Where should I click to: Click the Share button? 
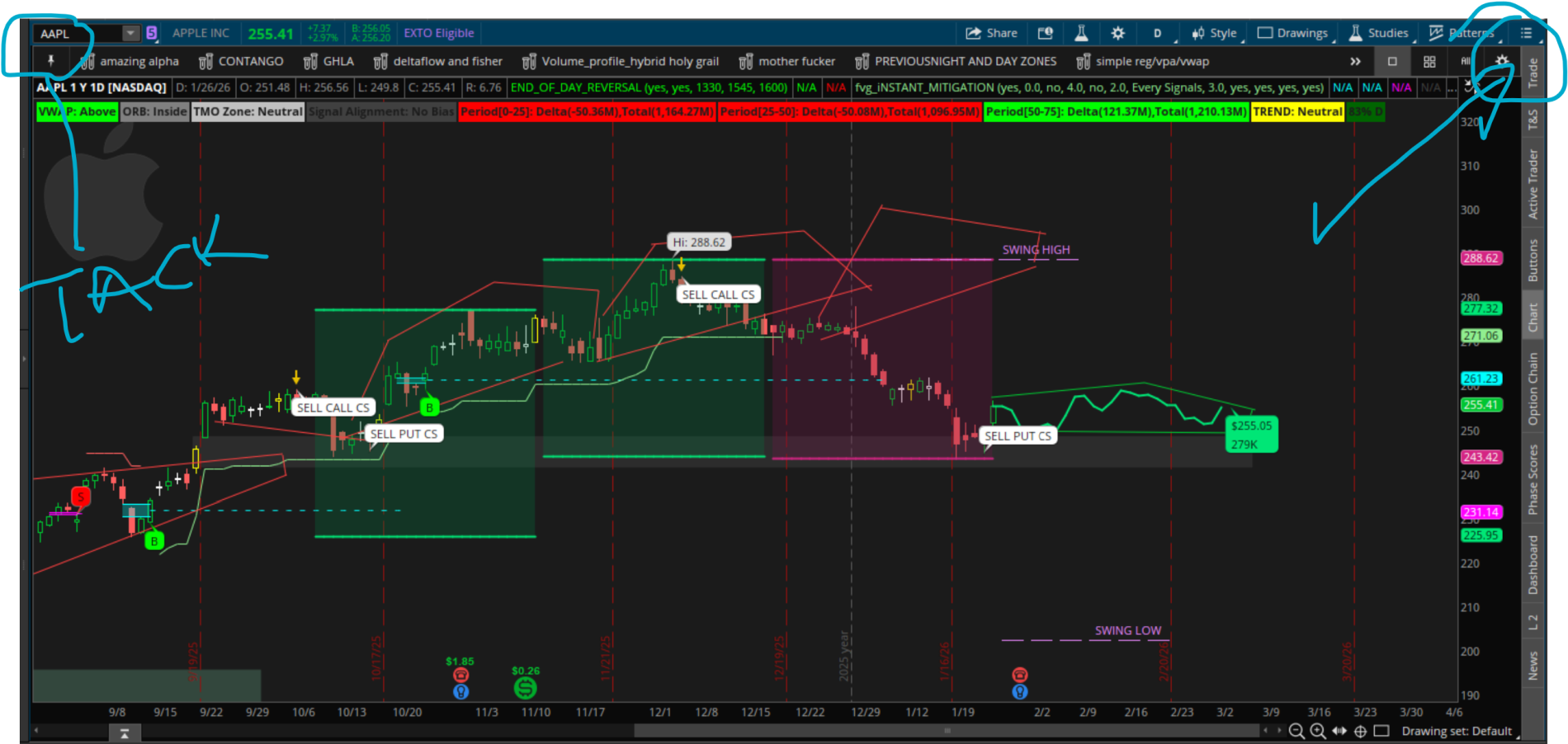click(x=992, y=33)
